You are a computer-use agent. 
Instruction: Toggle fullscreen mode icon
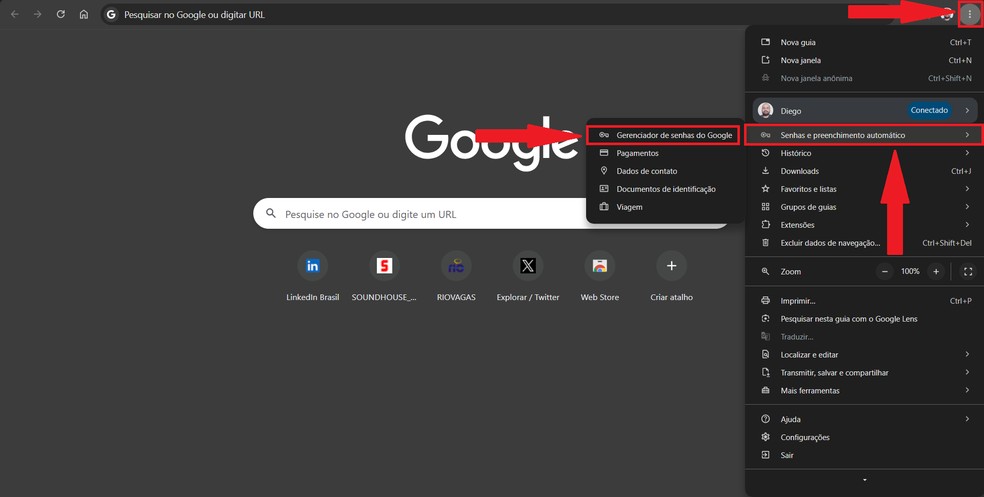pos(968,272)
